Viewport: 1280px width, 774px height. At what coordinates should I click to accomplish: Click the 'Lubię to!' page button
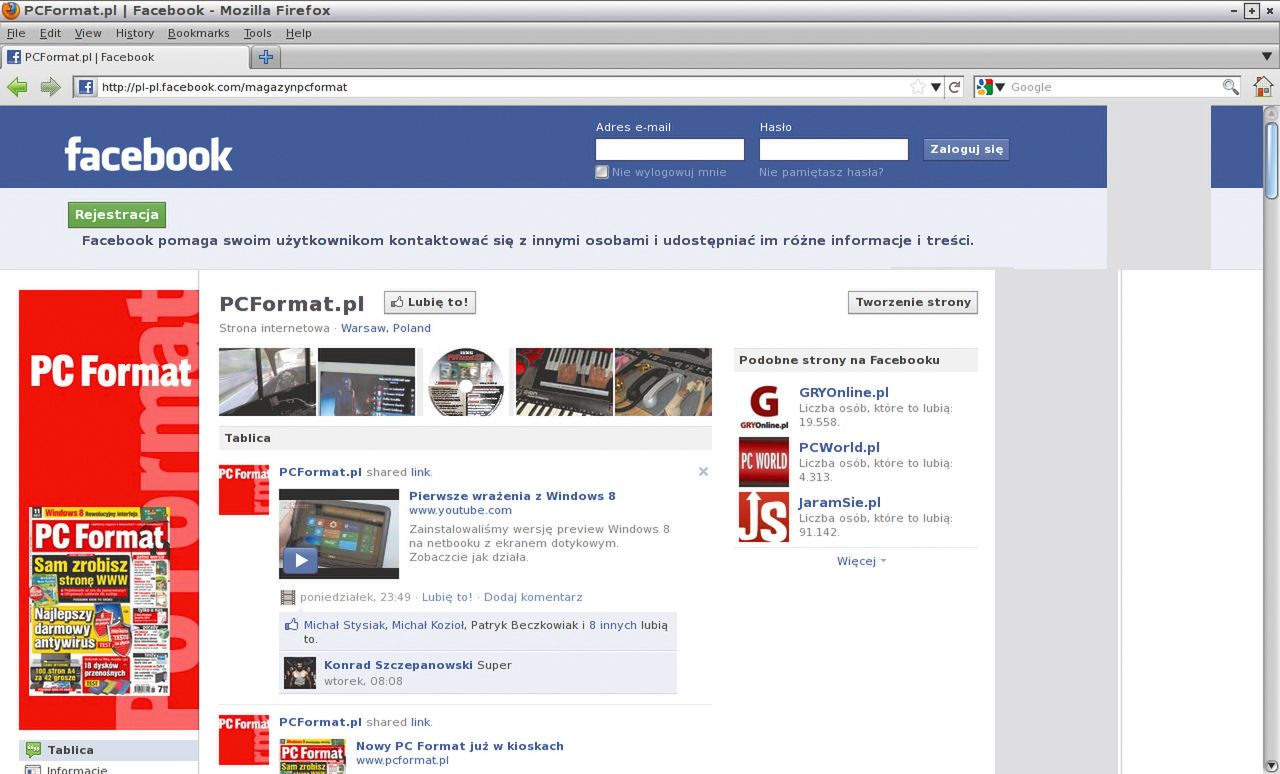429,302
